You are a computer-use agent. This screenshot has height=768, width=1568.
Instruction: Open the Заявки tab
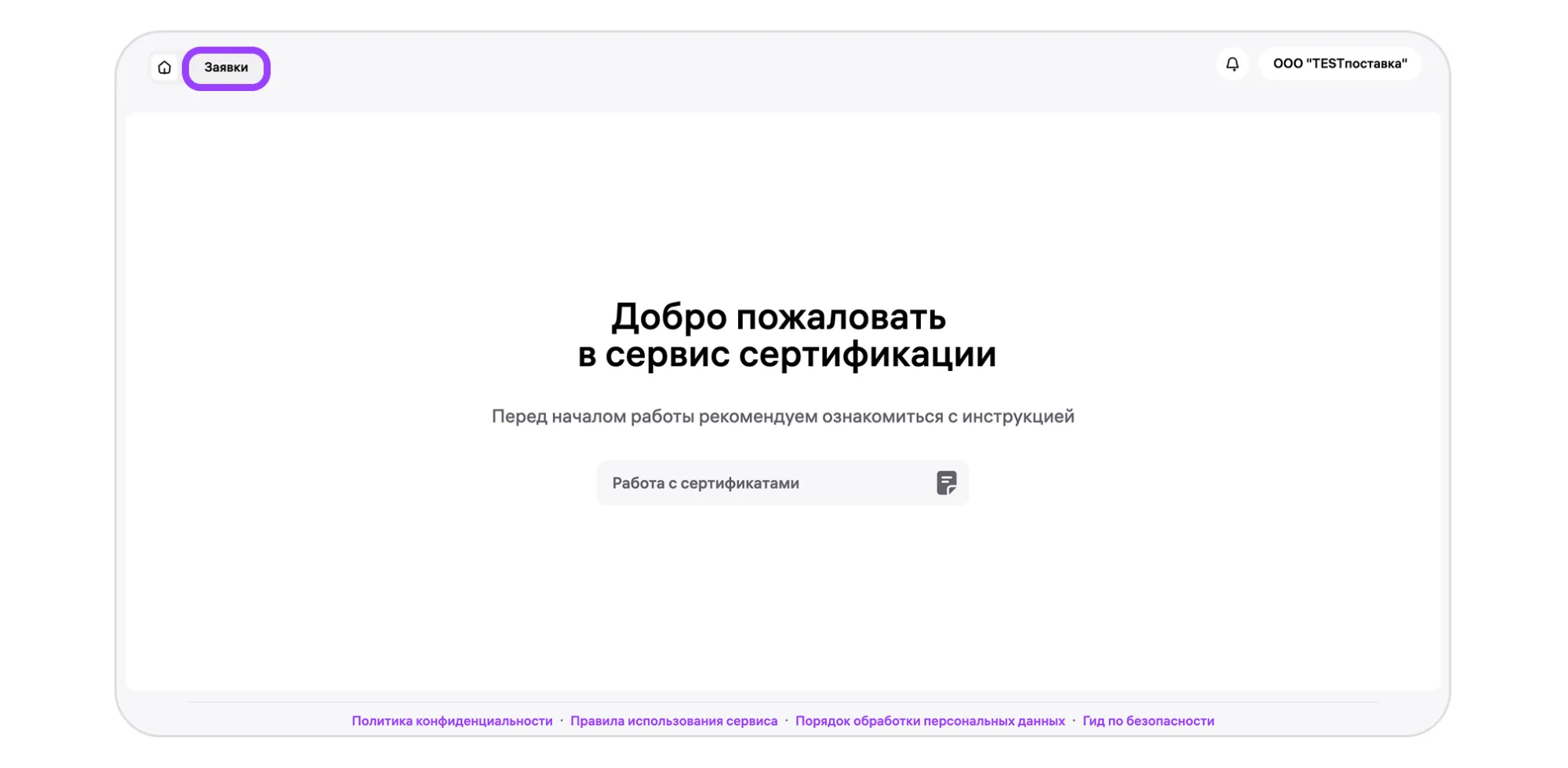[x=226, y=68]
